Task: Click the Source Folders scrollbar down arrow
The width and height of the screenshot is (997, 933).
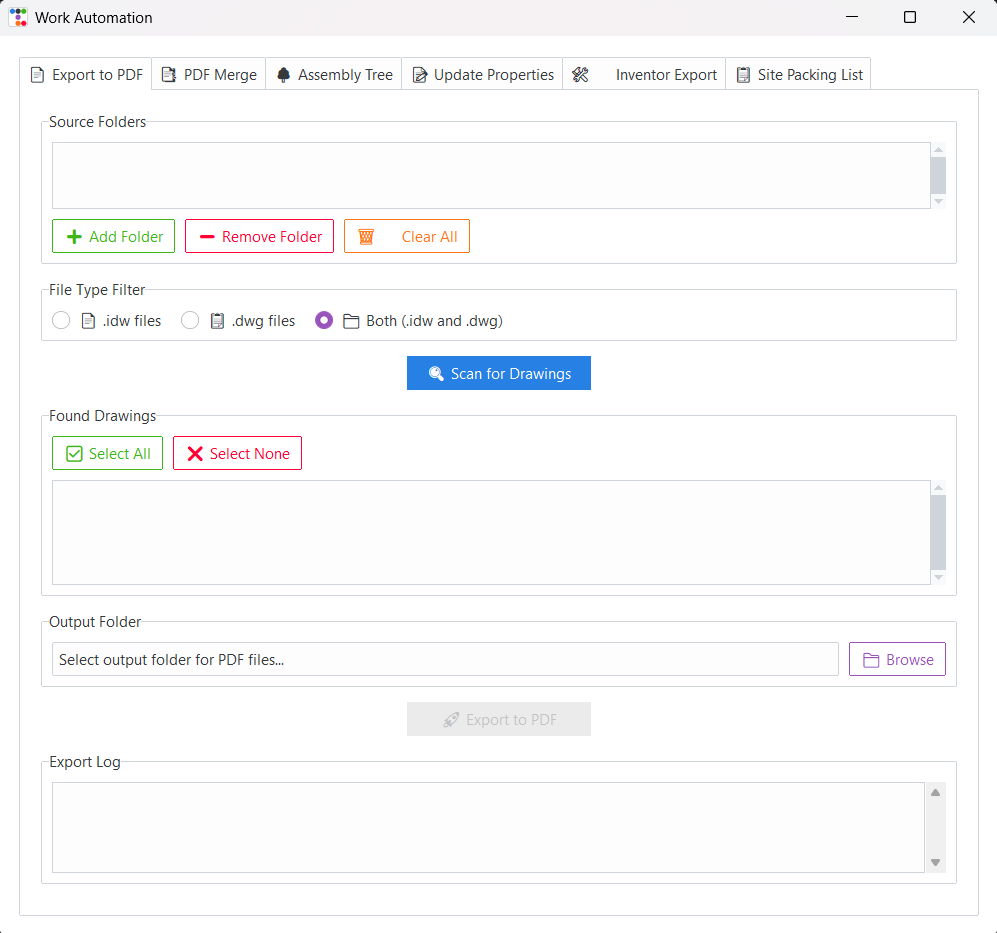Action: [x=938, y=202]
